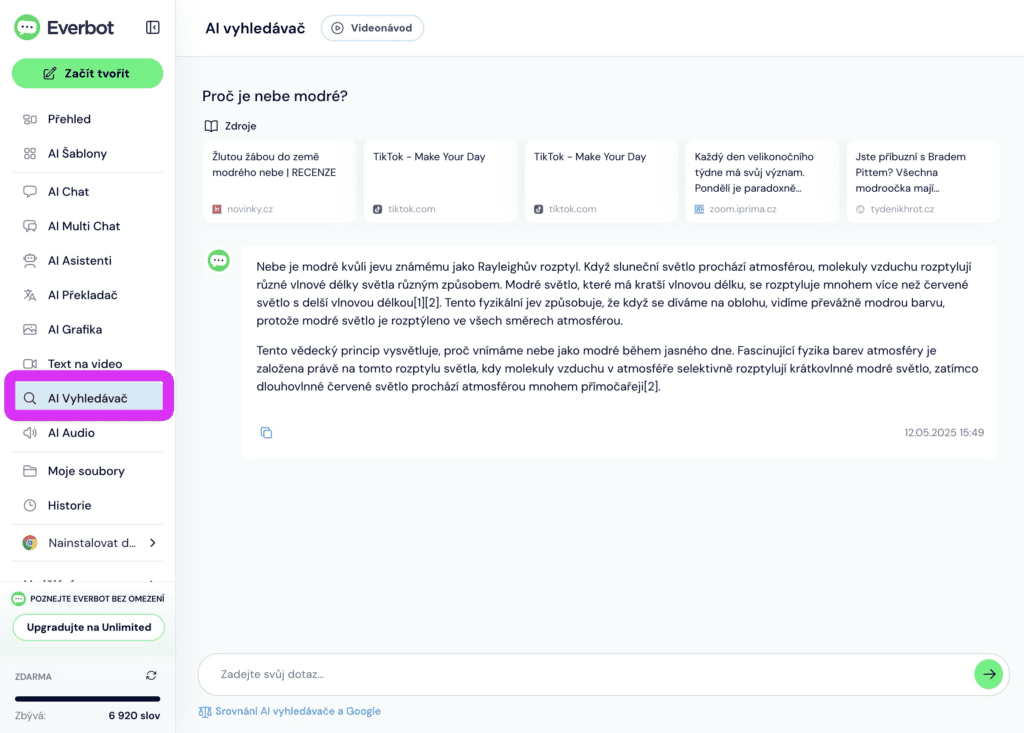Expand the Nainstalovat d... chevron
The image size is (1024, 733).
point(153,543)
